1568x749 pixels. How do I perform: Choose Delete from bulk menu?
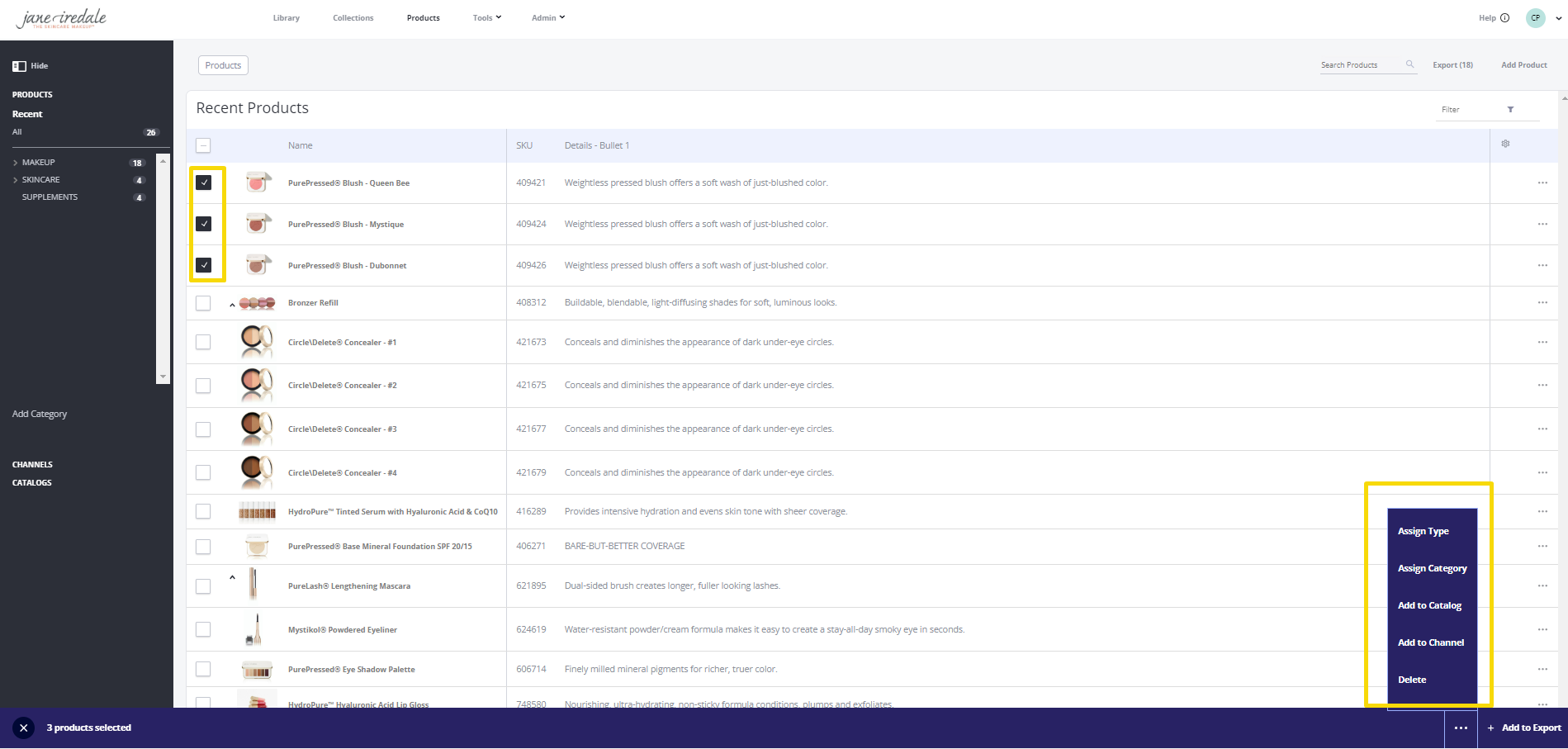click(1412, 680)
